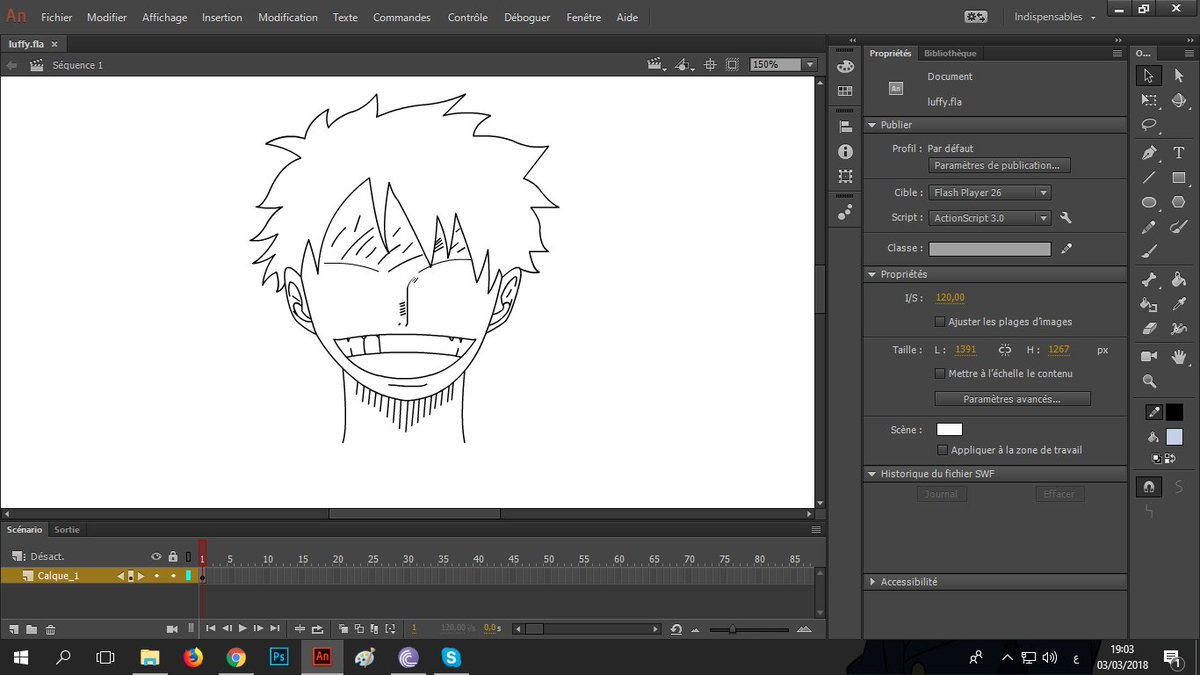Play the timeline animation
Viewport: 1200px width, 675px height.
point(242,628)
